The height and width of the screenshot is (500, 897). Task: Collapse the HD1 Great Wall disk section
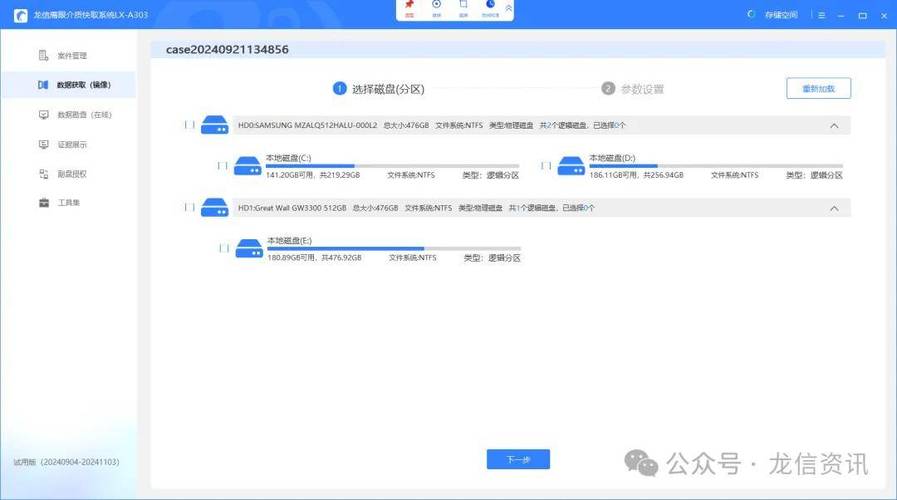[834, 208]
